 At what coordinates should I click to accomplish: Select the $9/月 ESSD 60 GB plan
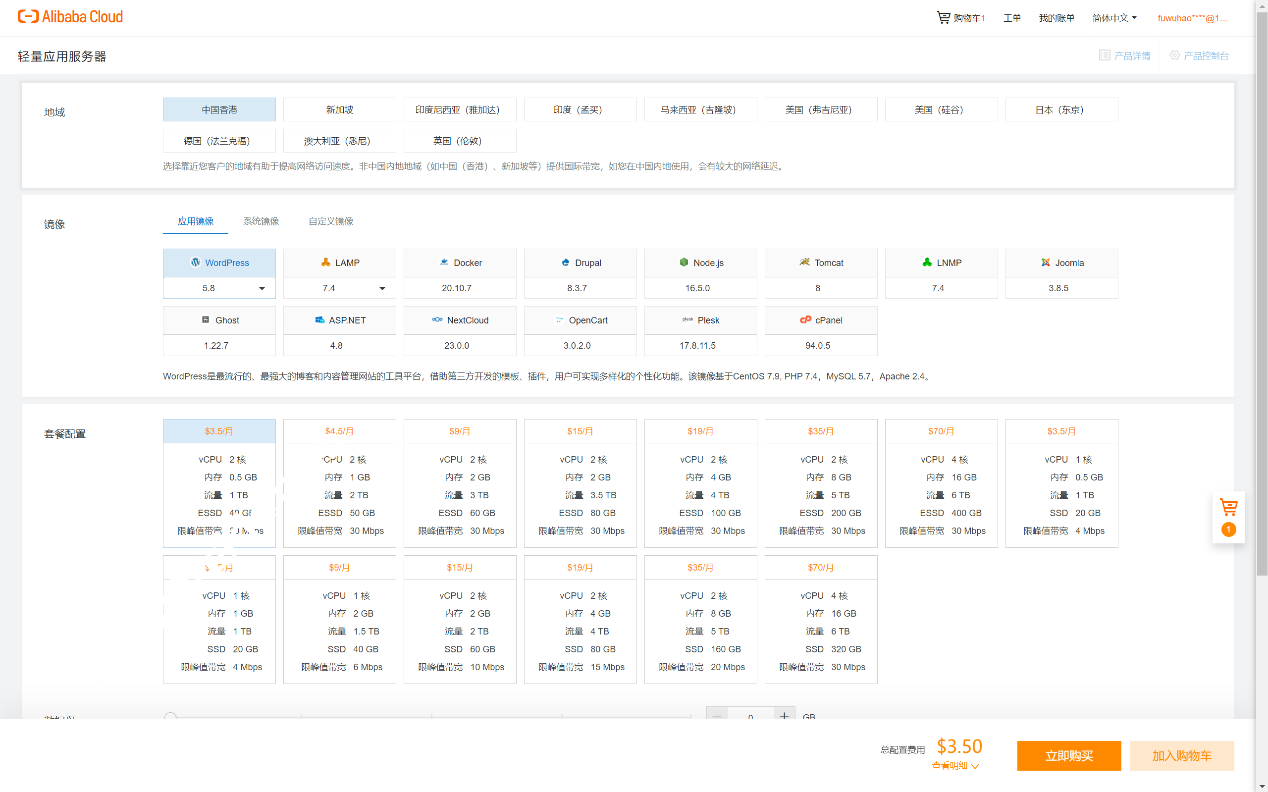click(460, 484)
